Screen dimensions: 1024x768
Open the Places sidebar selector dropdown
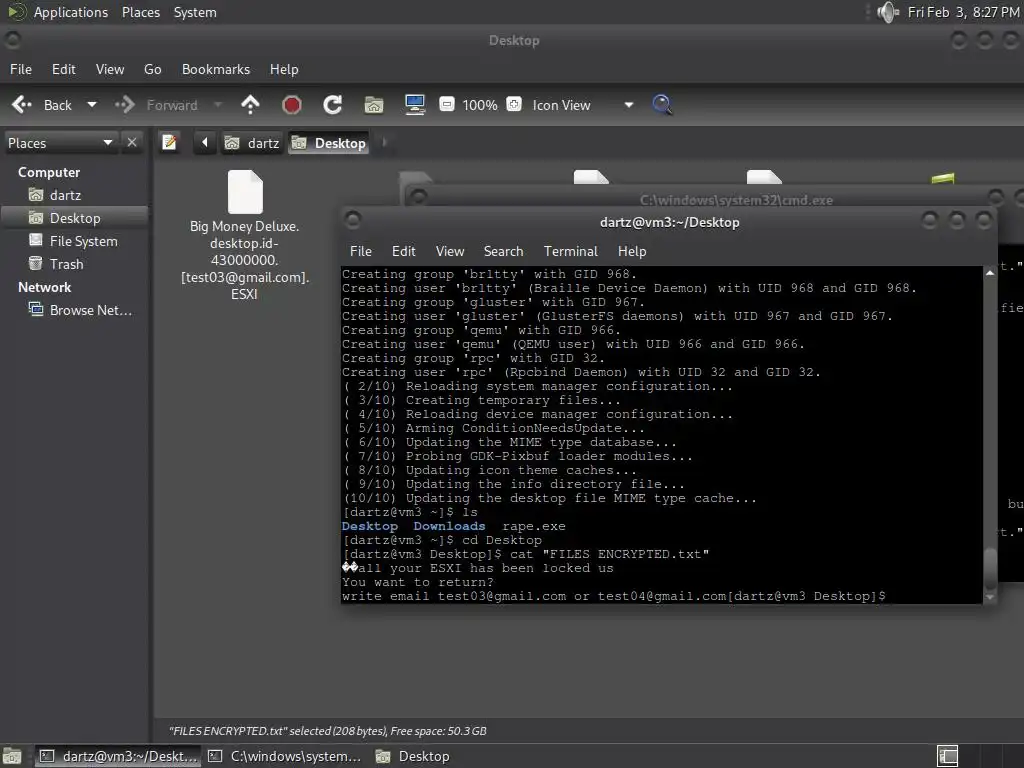[60, 143]
